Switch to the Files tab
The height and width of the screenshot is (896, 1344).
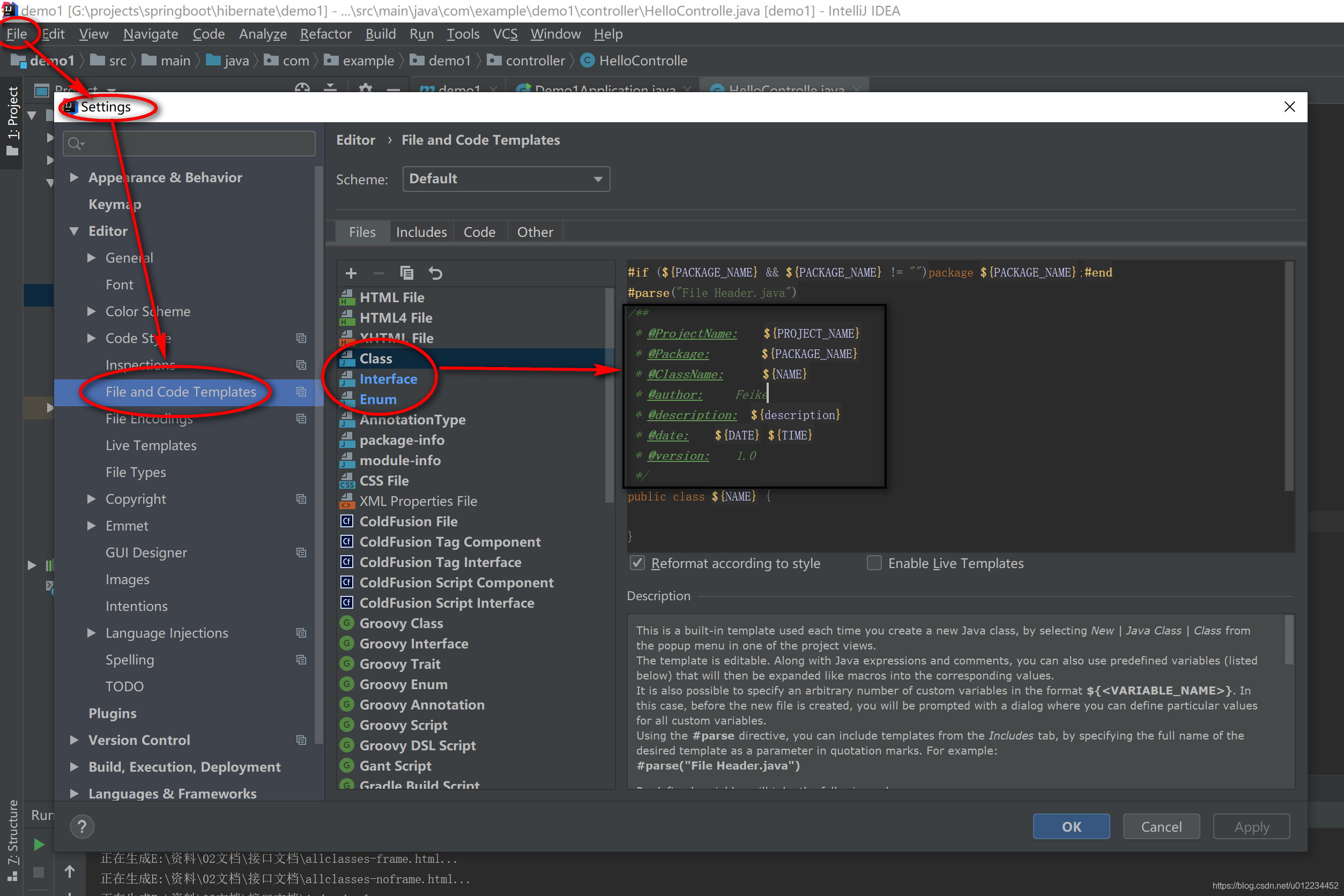point(362,232)
